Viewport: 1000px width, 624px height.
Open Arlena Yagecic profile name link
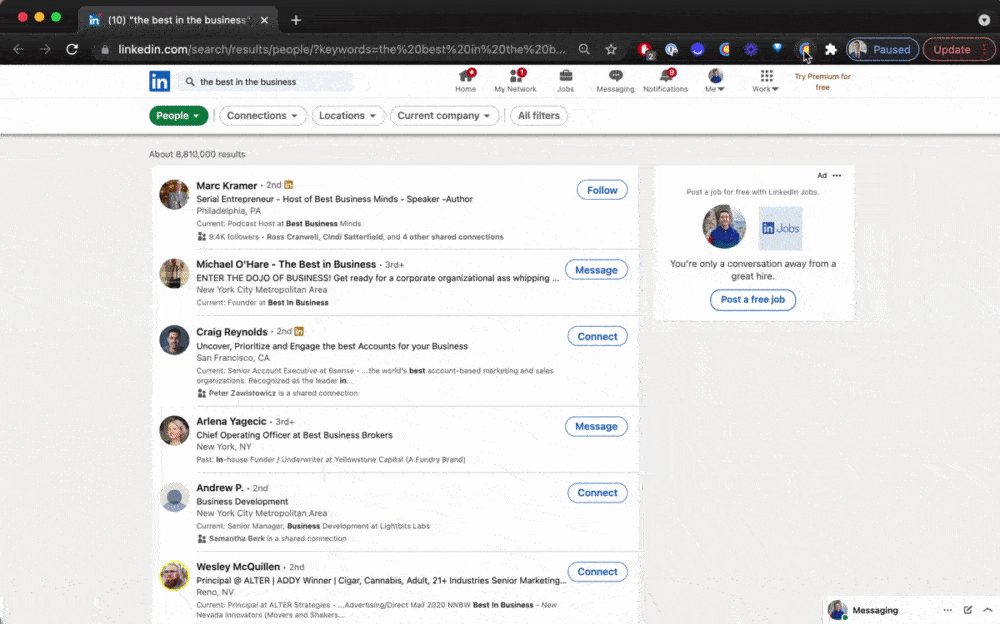pyautogui.click(x=231, y=421)
